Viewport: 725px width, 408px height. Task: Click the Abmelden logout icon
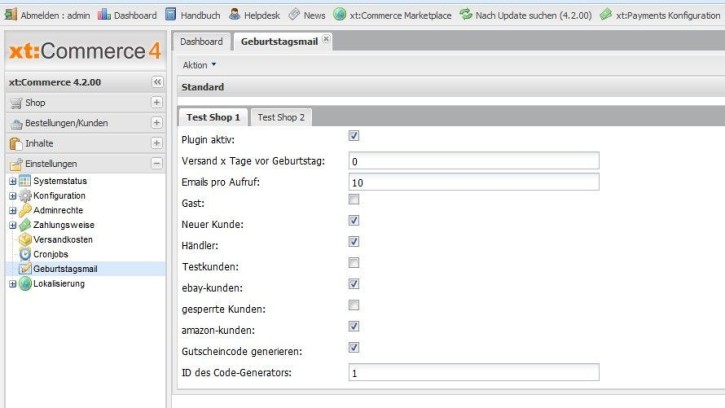click(x=10, y=14)
